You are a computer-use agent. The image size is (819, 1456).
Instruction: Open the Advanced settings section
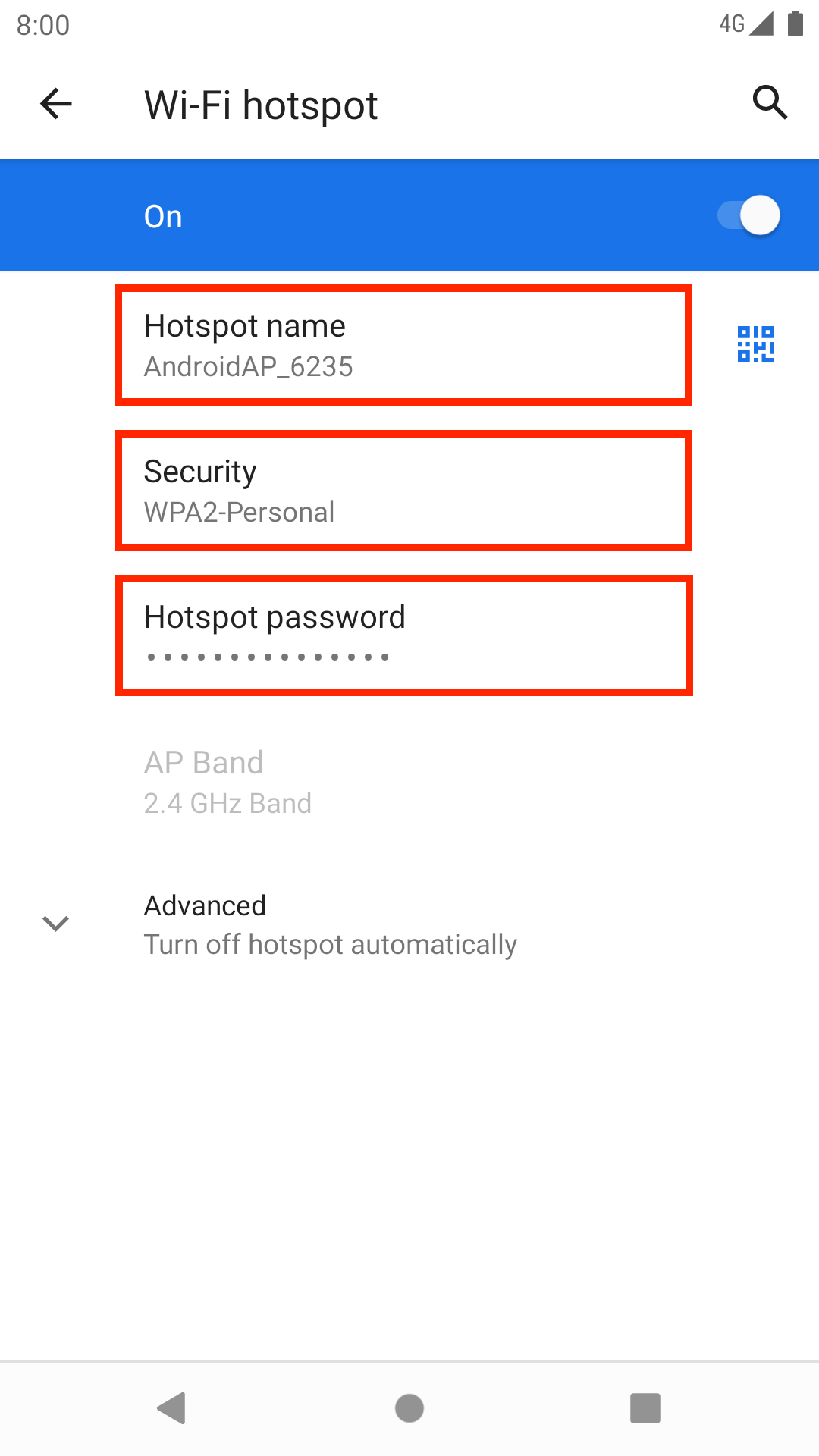point(330,924)
